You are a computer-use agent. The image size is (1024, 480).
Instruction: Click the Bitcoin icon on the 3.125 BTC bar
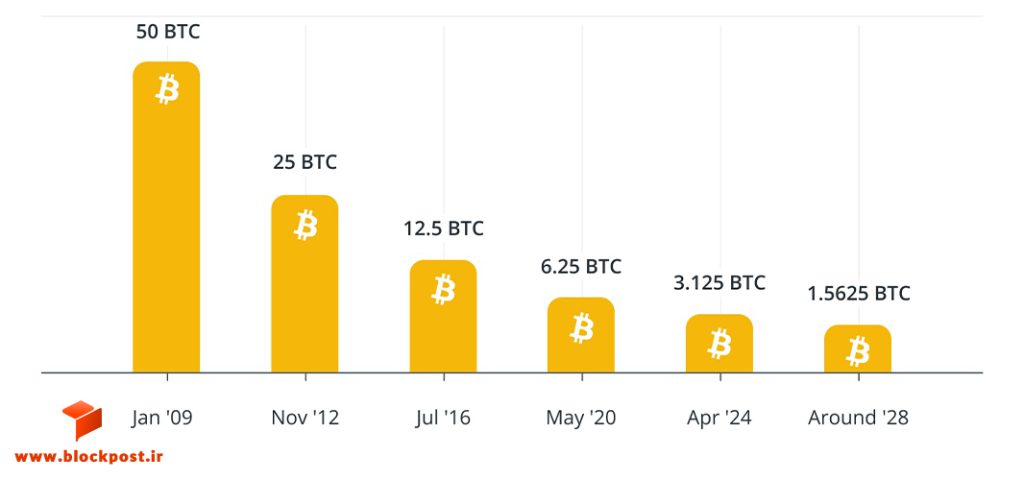pos(720,343)
